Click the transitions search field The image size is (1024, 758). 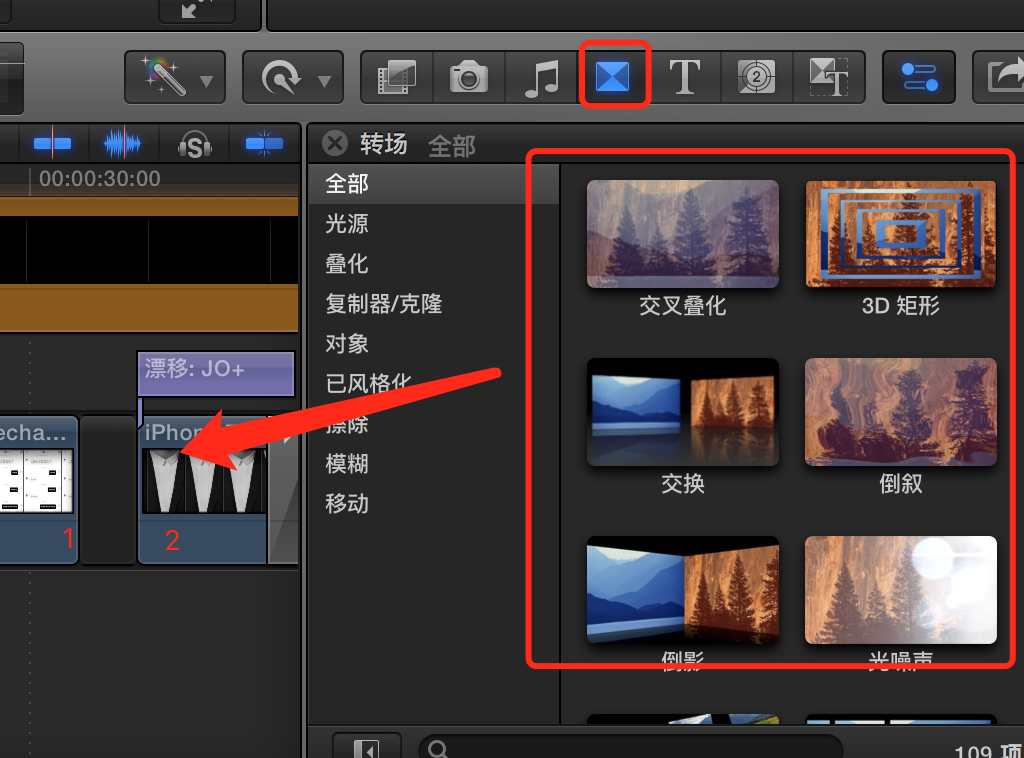pos(630,748)
